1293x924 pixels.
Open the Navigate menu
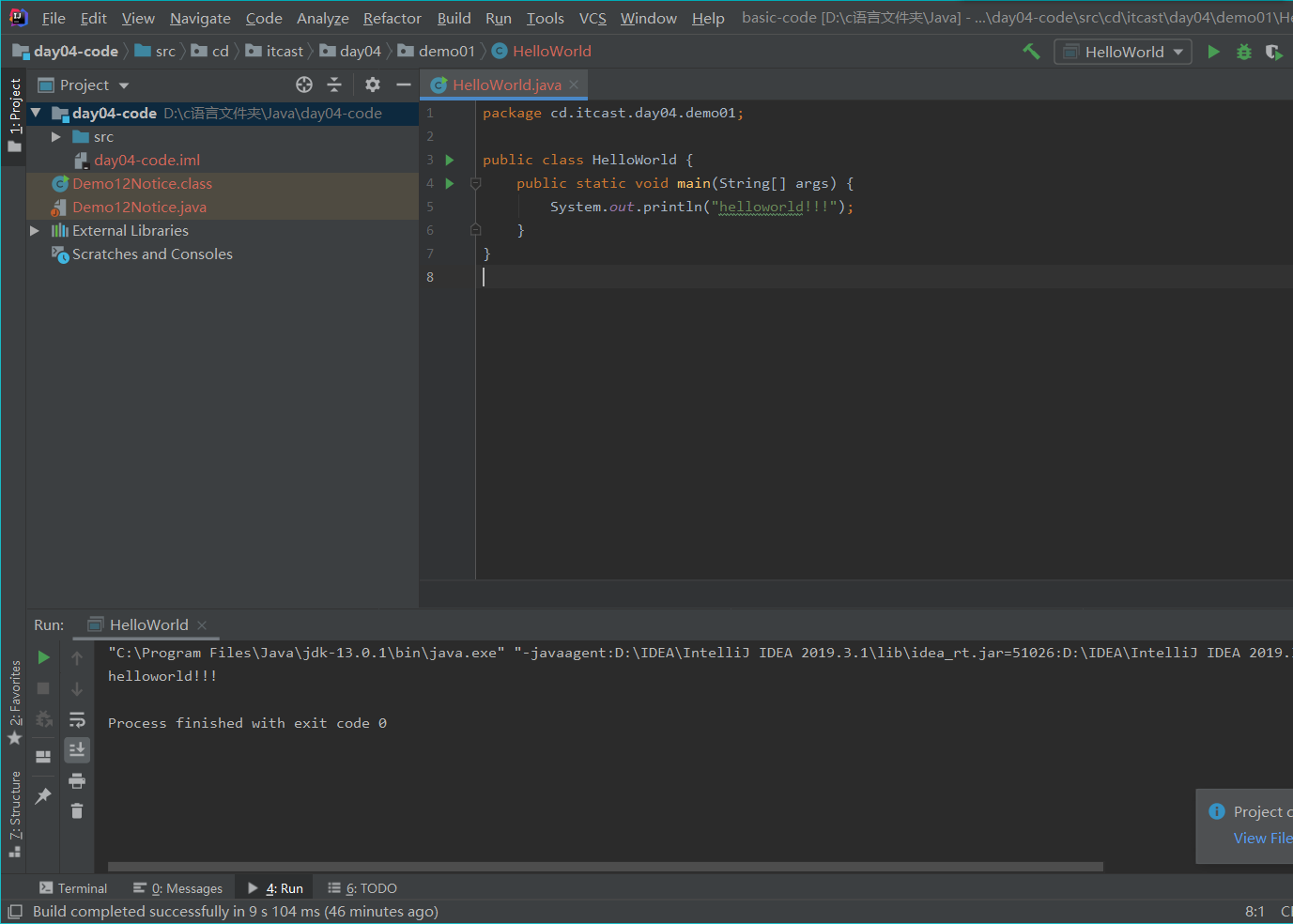pyautogui.click(x=200, y=18)
